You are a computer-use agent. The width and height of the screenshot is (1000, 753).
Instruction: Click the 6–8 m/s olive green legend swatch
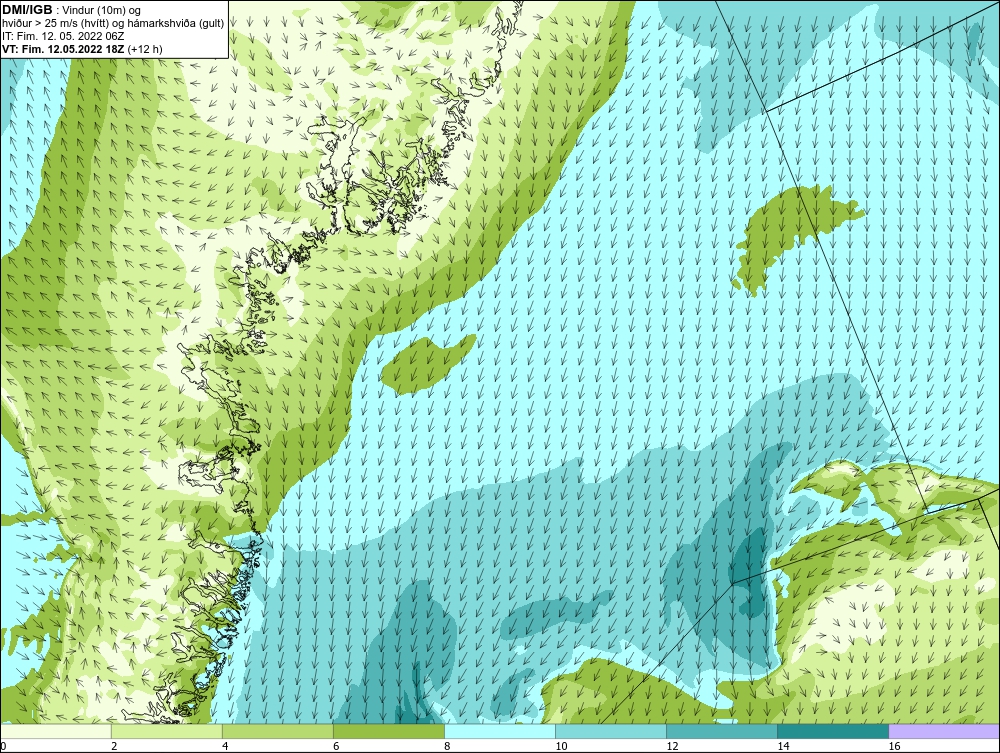[x=389, y=731]
